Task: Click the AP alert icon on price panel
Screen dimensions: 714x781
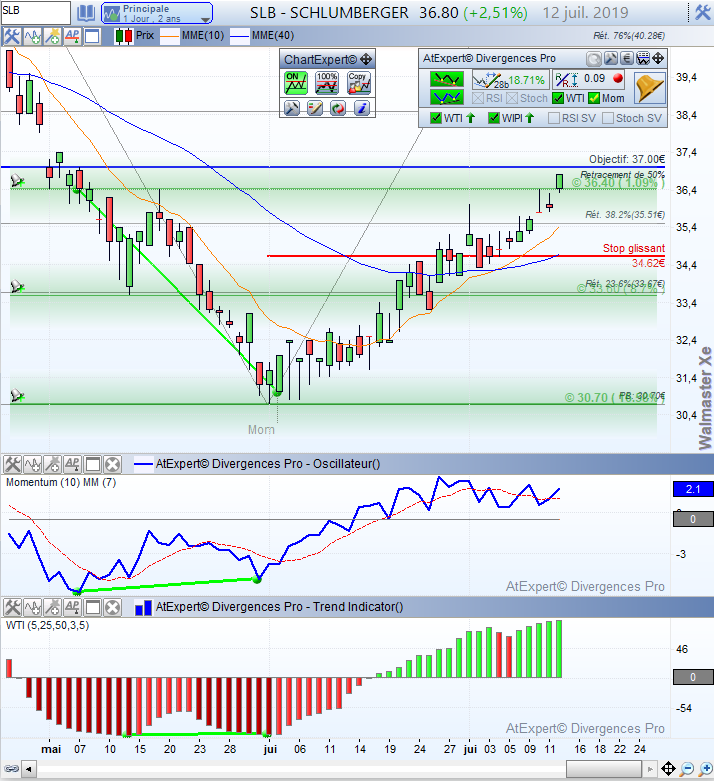Action: [72, 36]
